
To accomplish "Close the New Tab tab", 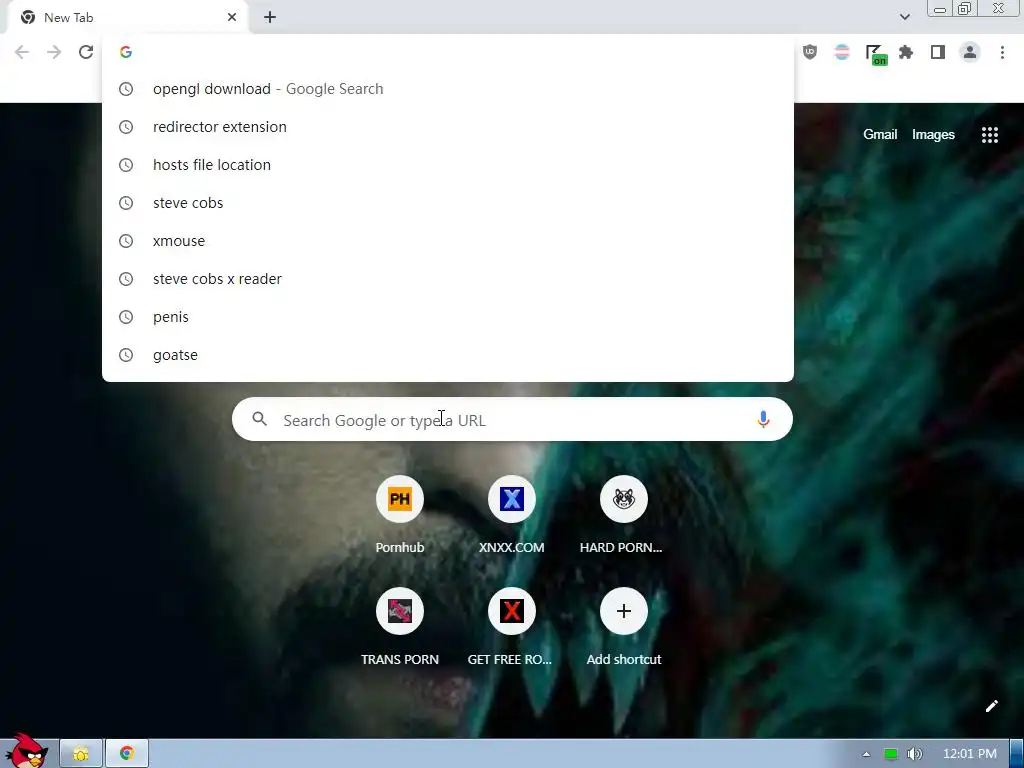I will coord(232,17).
